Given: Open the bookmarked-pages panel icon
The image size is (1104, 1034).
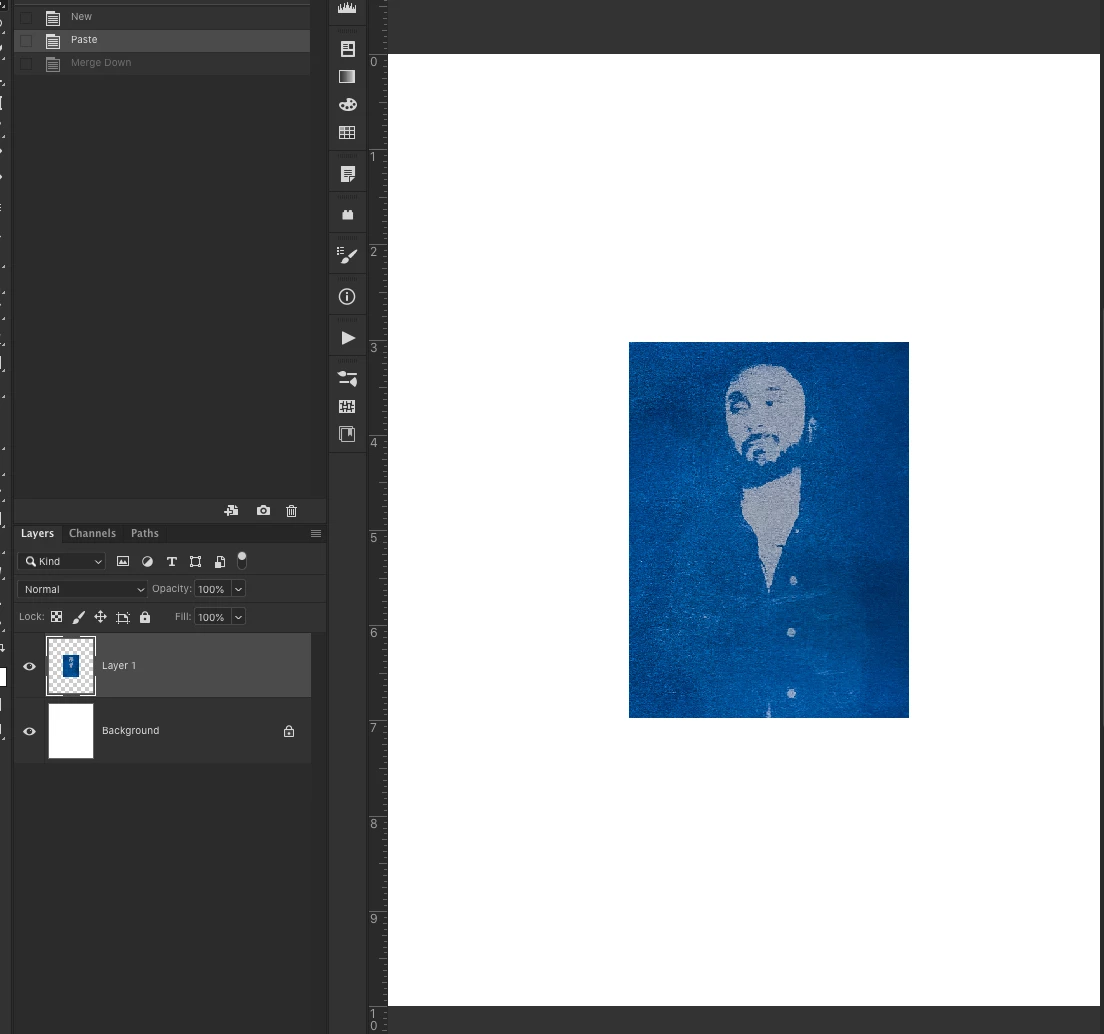Looking at the screenshot, I should pyautogui.click(x=347, y=434).
